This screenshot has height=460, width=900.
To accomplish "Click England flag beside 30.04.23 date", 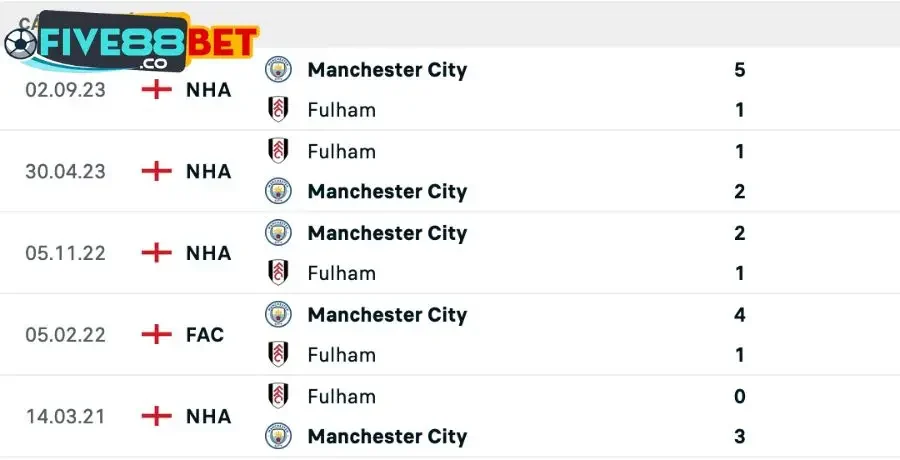I will [x=156, y=171].
